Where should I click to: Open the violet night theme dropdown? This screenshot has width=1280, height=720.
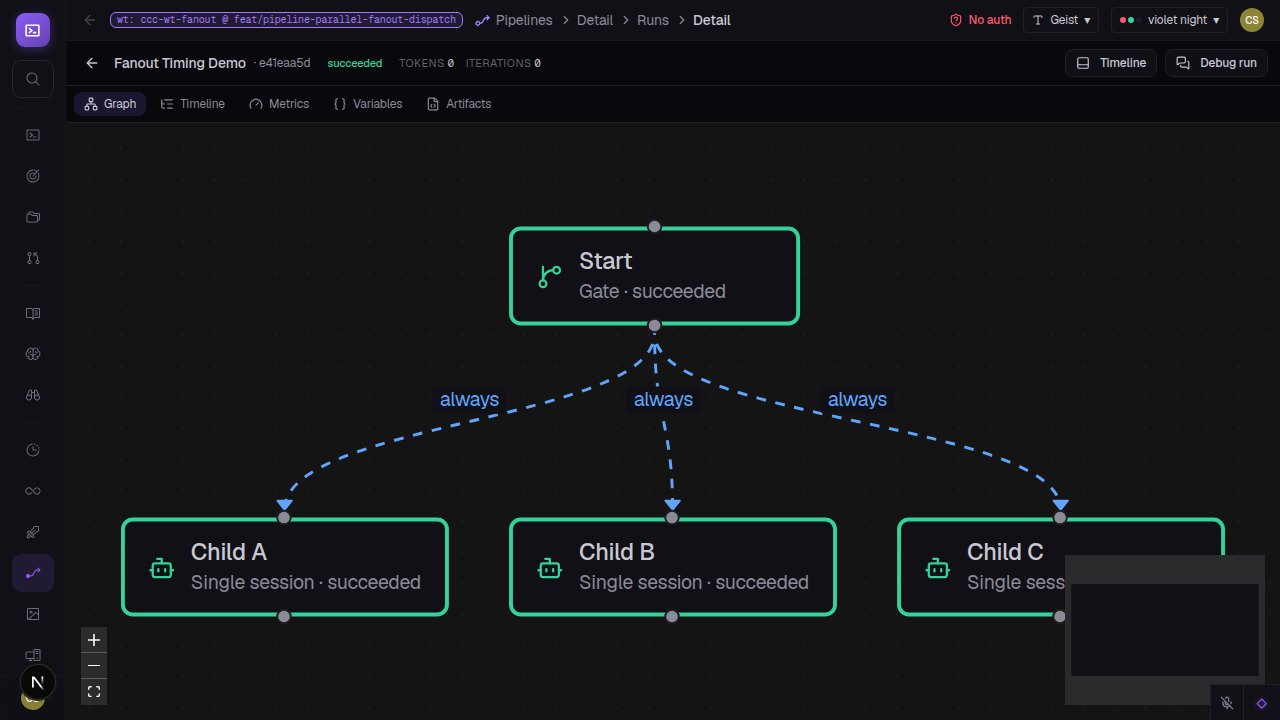coord(1169,20)
